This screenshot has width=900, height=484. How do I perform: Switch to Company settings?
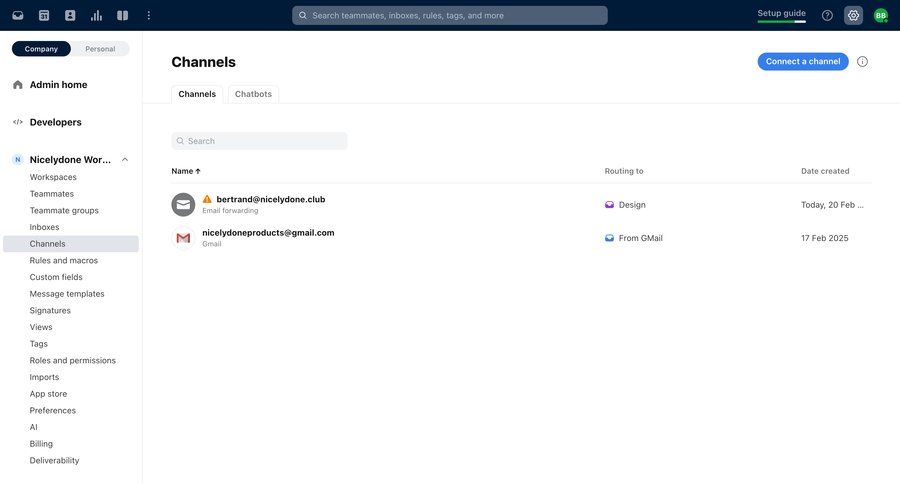[x=41, y=49]
